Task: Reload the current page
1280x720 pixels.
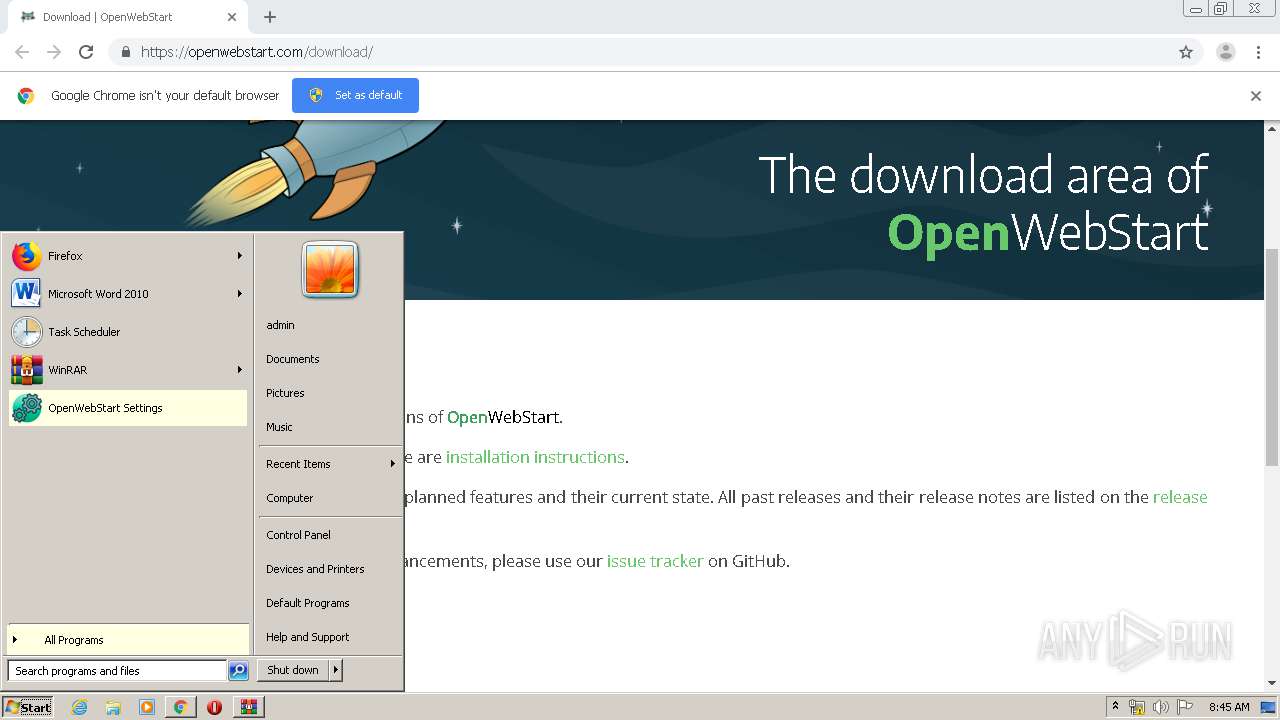Action: click(x=86, y=52)
